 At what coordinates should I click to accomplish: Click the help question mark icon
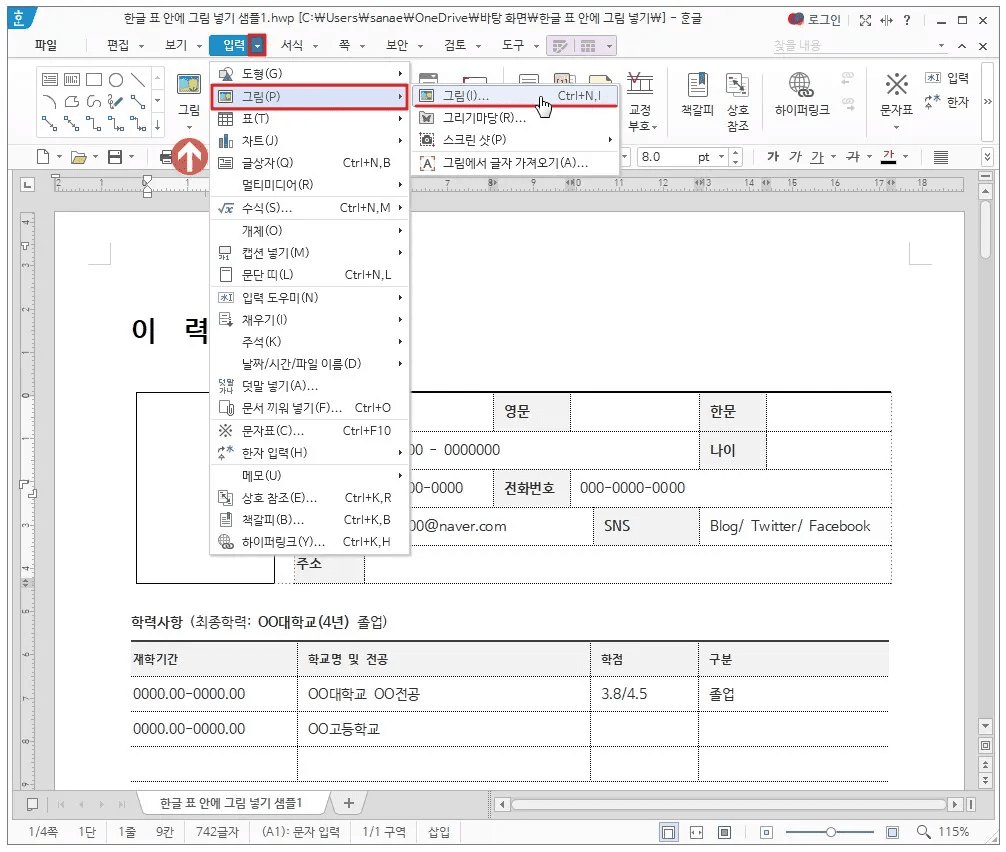click(907, 20)
